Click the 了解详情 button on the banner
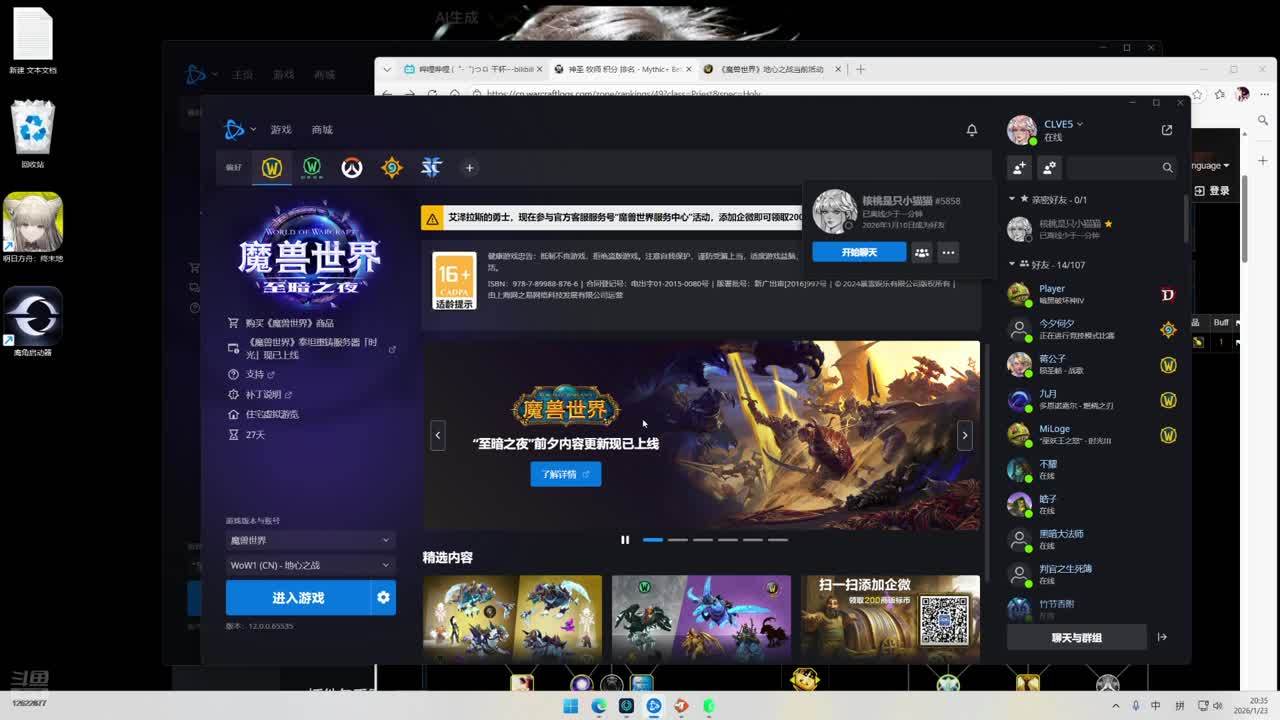Viewport: 1280px width, 720px height. tap(565, 474)
